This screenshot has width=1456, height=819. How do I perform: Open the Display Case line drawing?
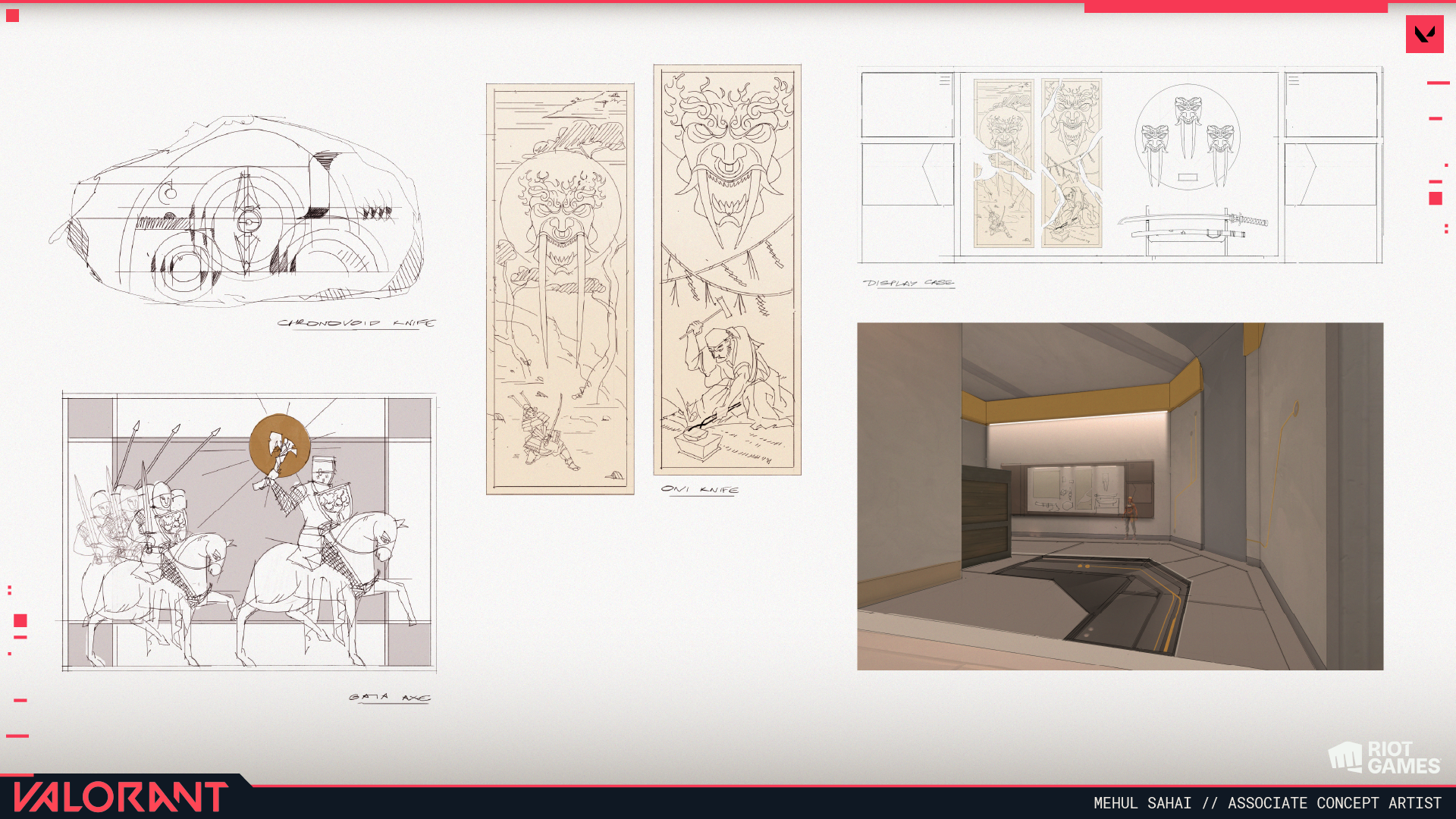[x=1120, y=165]
